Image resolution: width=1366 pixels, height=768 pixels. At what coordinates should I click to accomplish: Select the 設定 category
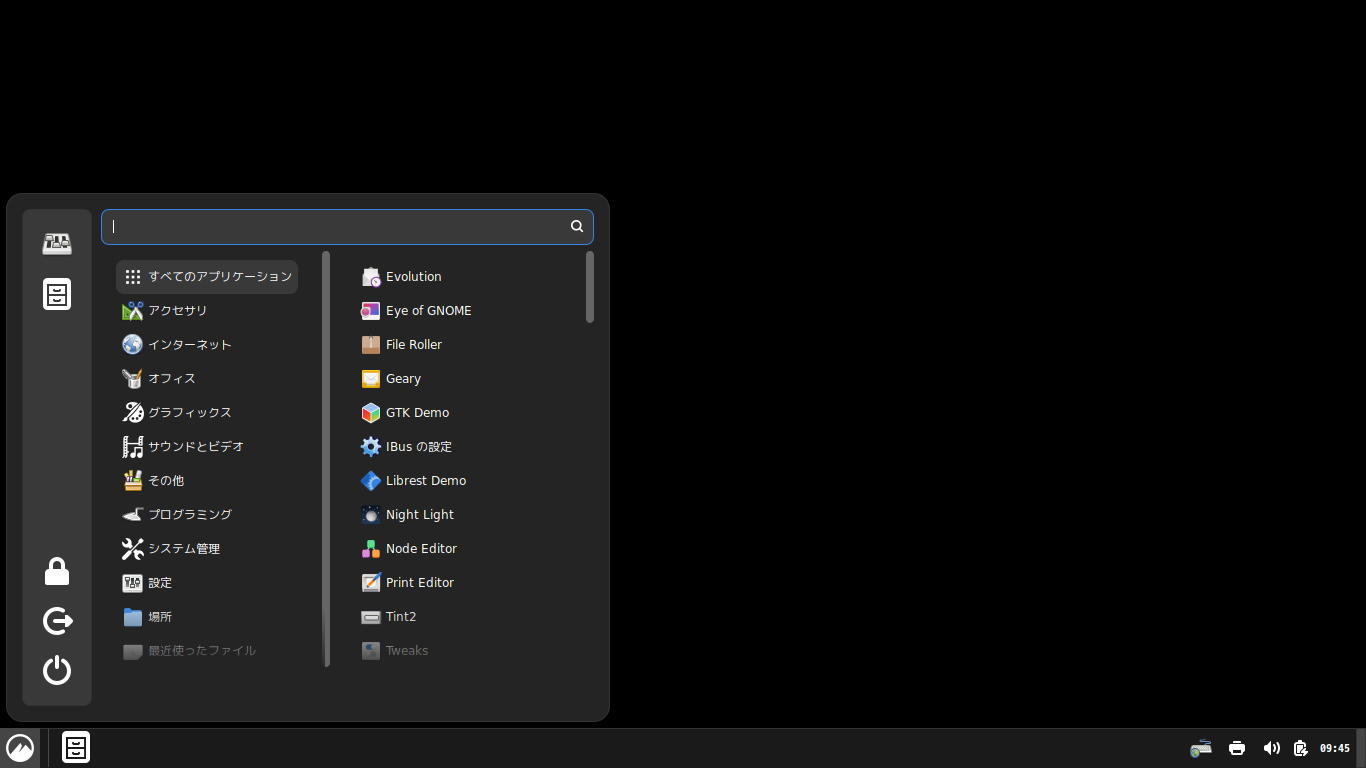point(207,583)
